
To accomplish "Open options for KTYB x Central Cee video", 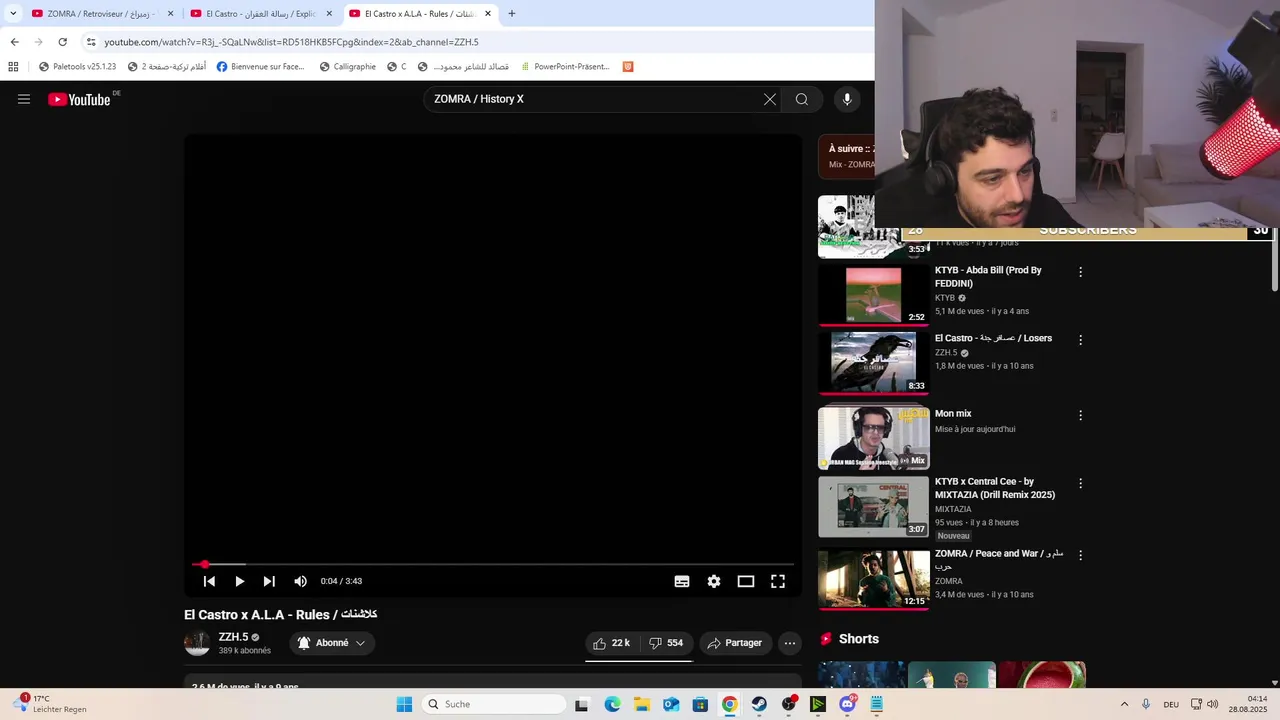I will click(x=1080, y=483).
